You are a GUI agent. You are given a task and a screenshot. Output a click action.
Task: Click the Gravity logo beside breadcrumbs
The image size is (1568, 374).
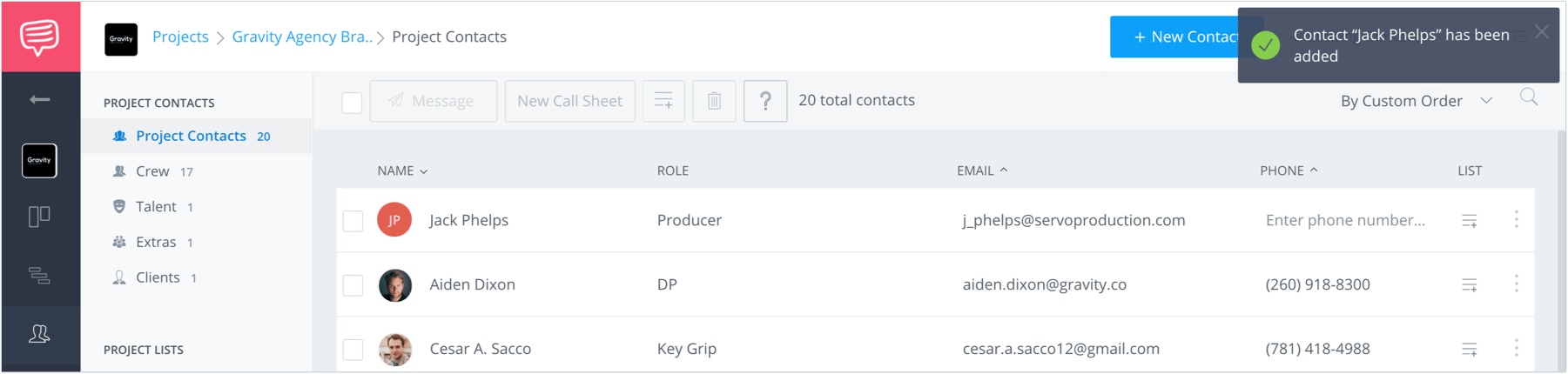click(x=121, y=39)
